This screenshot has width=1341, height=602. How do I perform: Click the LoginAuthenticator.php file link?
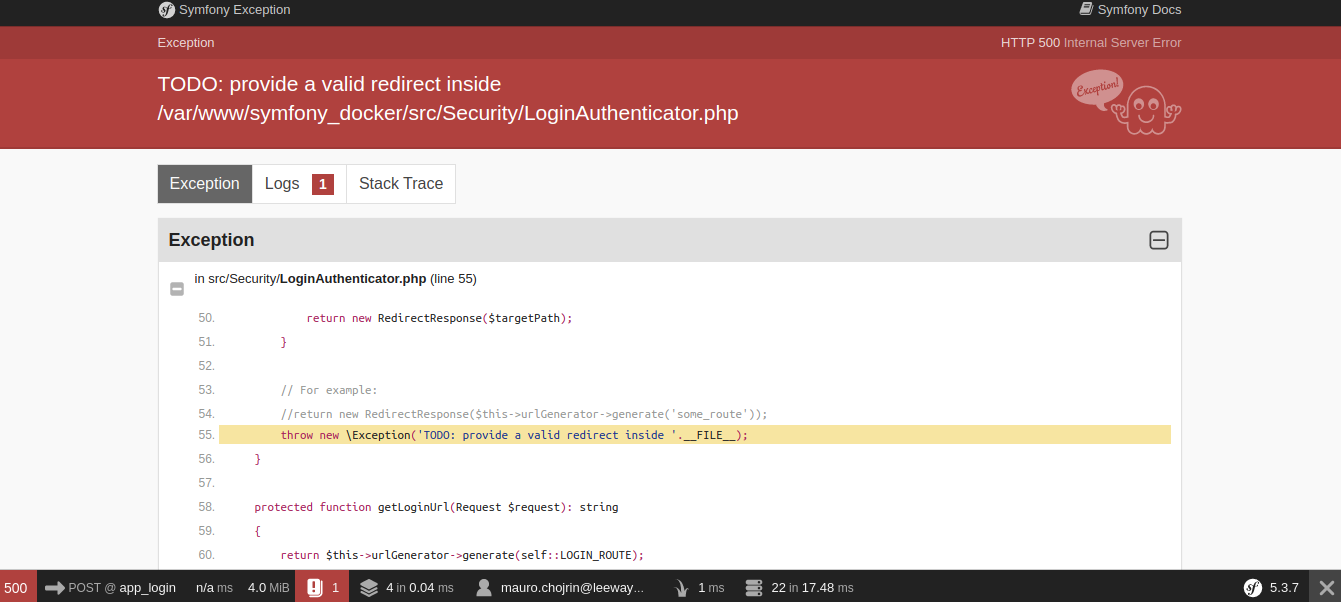click(x=353, y=279)
